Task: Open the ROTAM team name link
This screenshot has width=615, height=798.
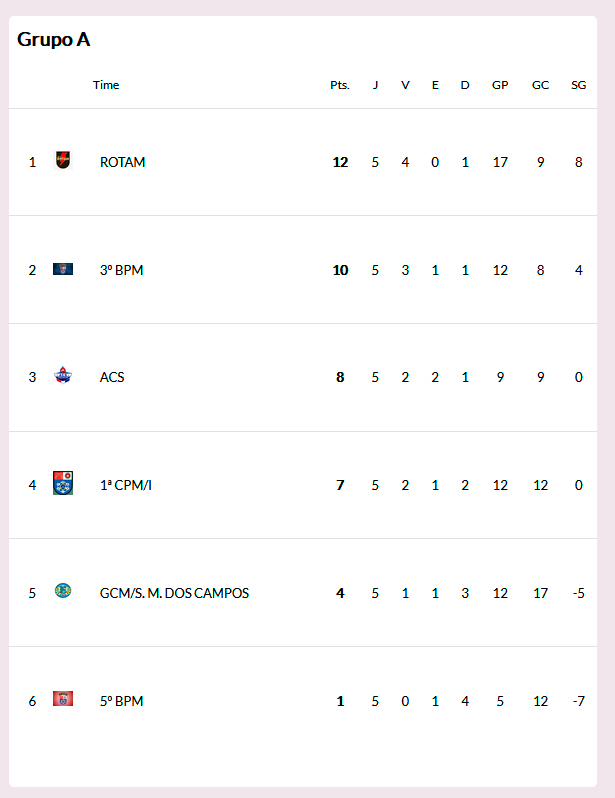Action: pos(122,162)
